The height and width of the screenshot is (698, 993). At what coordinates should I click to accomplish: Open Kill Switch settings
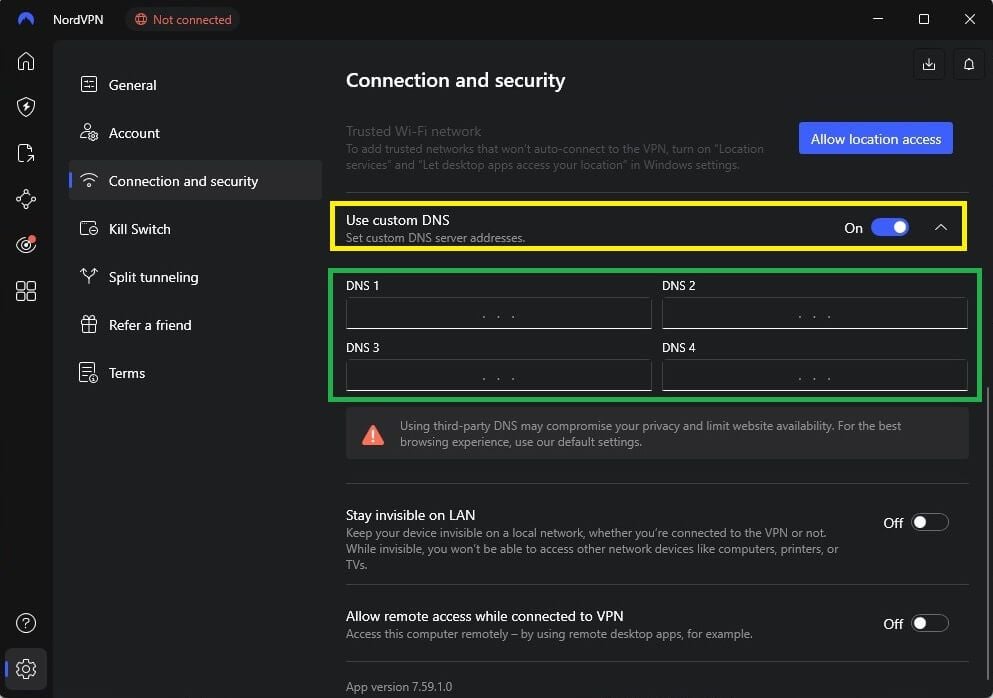195,229
